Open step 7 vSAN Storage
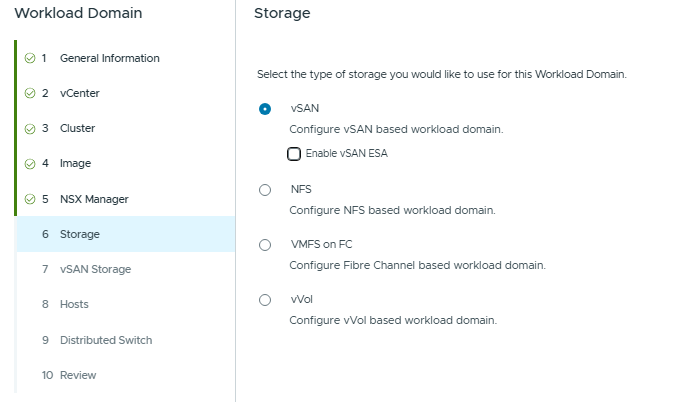Screen dimensions: 684x402 click(95, 269)
